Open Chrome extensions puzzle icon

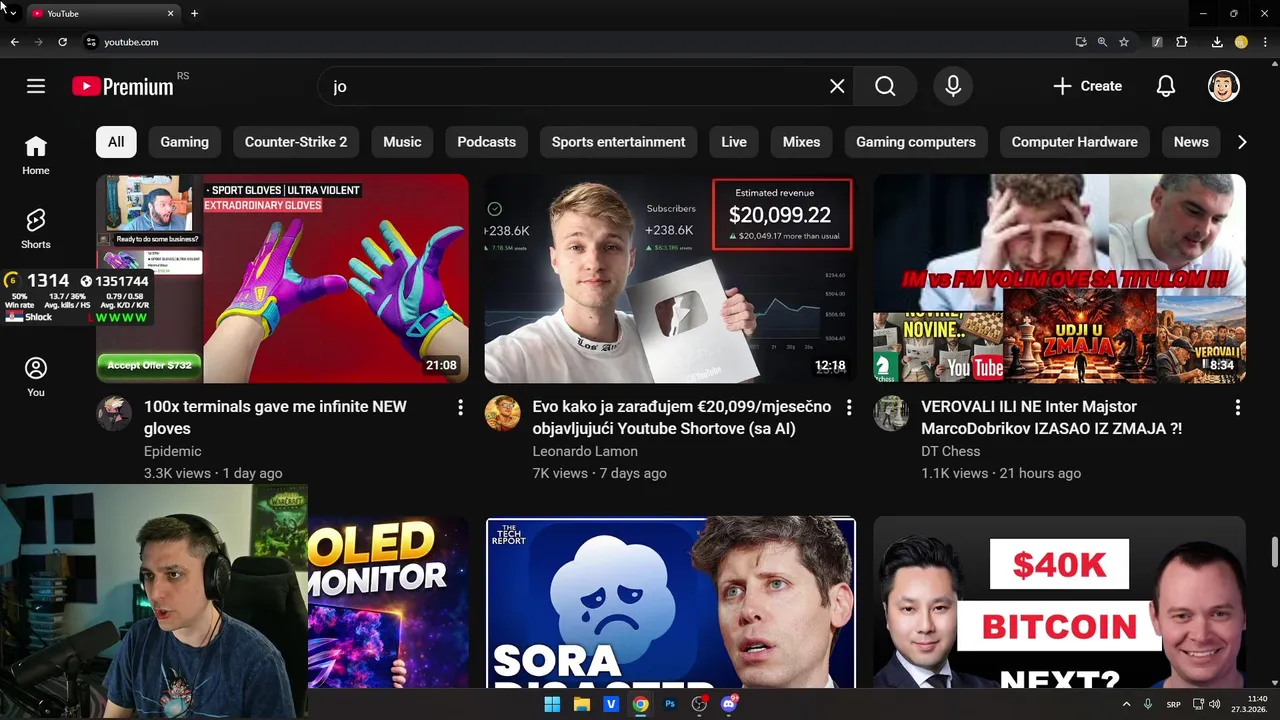coord(1182,42)
